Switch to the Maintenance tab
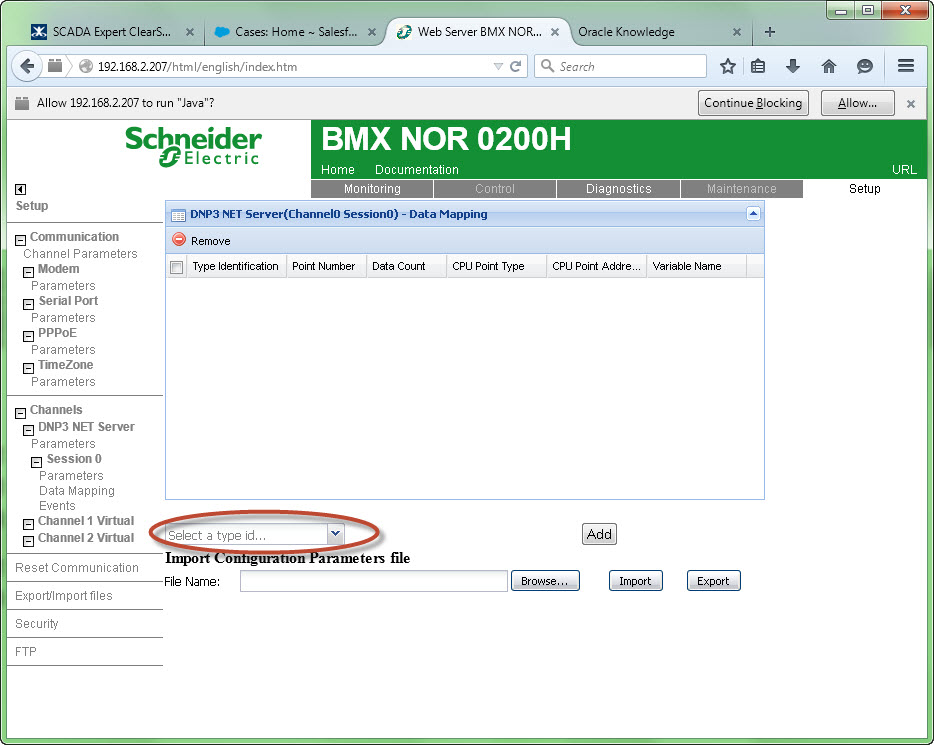The height and width of the screenshot is (745, 934). [x=742, y=189]
